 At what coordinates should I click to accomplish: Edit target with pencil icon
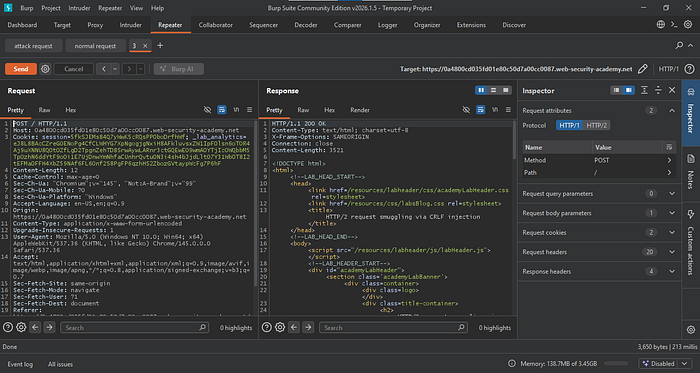point(642,69)
